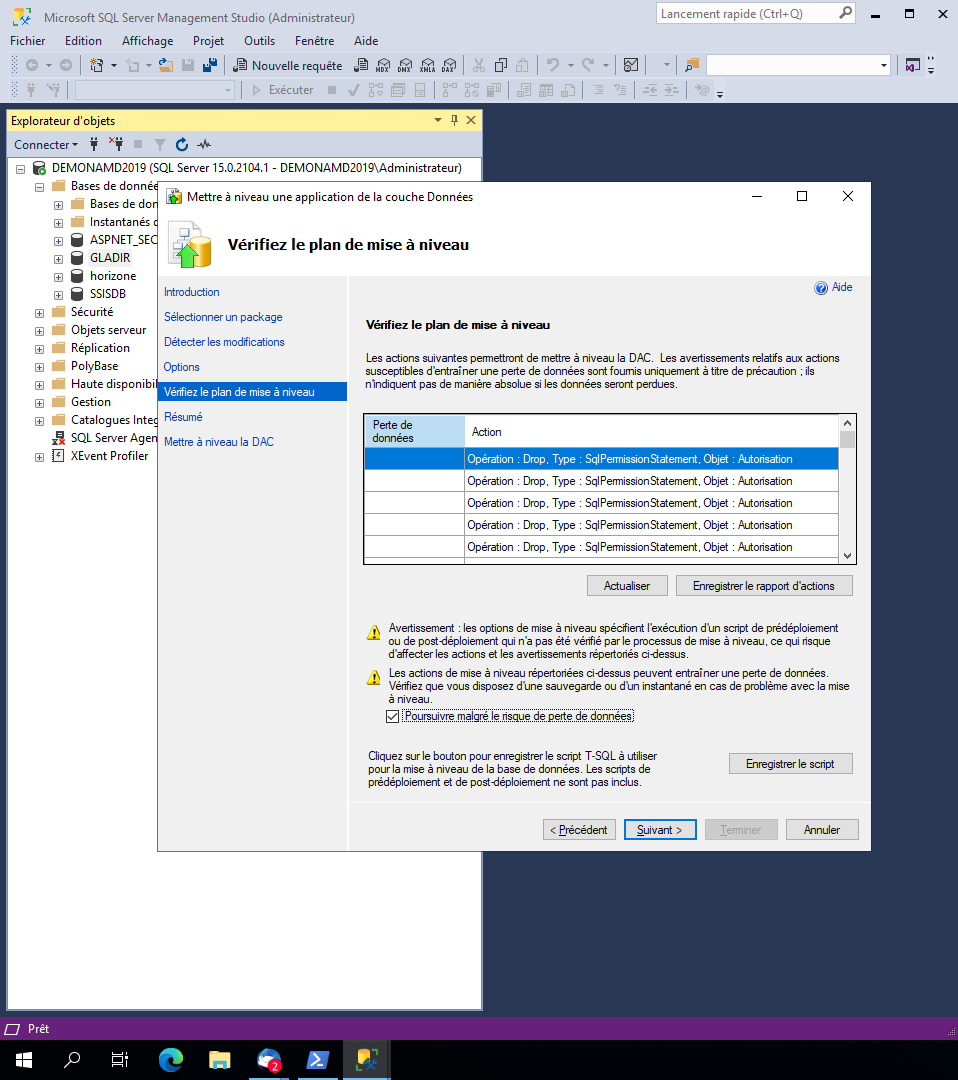Click the MDX query icon
This screenshot has width=958, height=1080.
(383, 65)
